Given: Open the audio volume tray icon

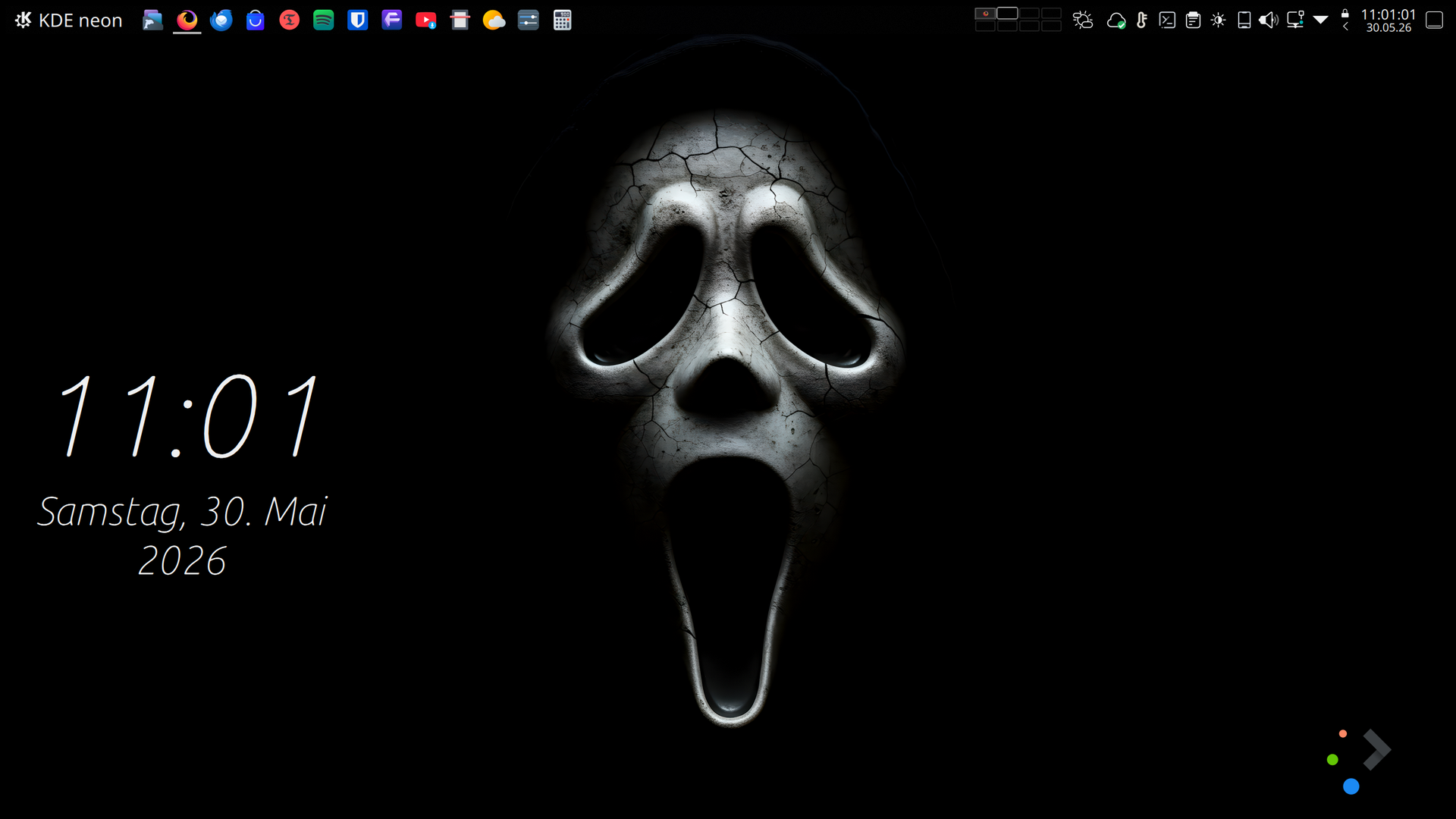Looking at the screenshot, I should click(x=1269, y=20).
